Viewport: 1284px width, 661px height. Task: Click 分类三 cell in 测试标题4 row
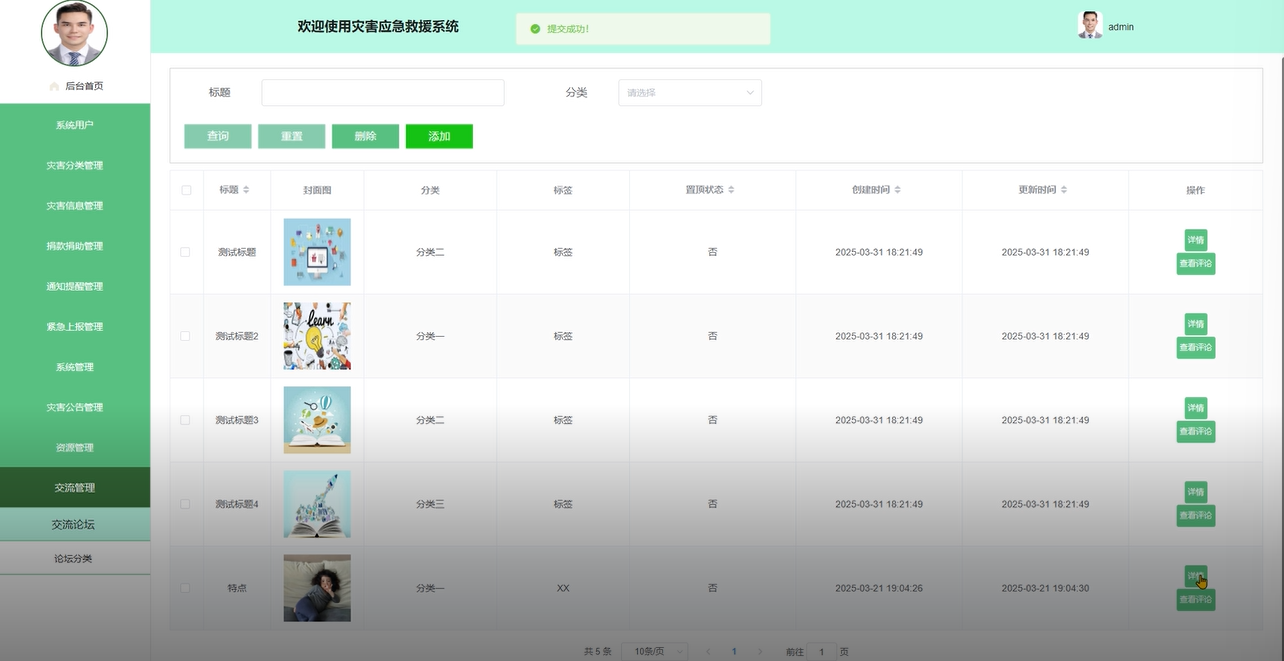(x=430, y=504)
